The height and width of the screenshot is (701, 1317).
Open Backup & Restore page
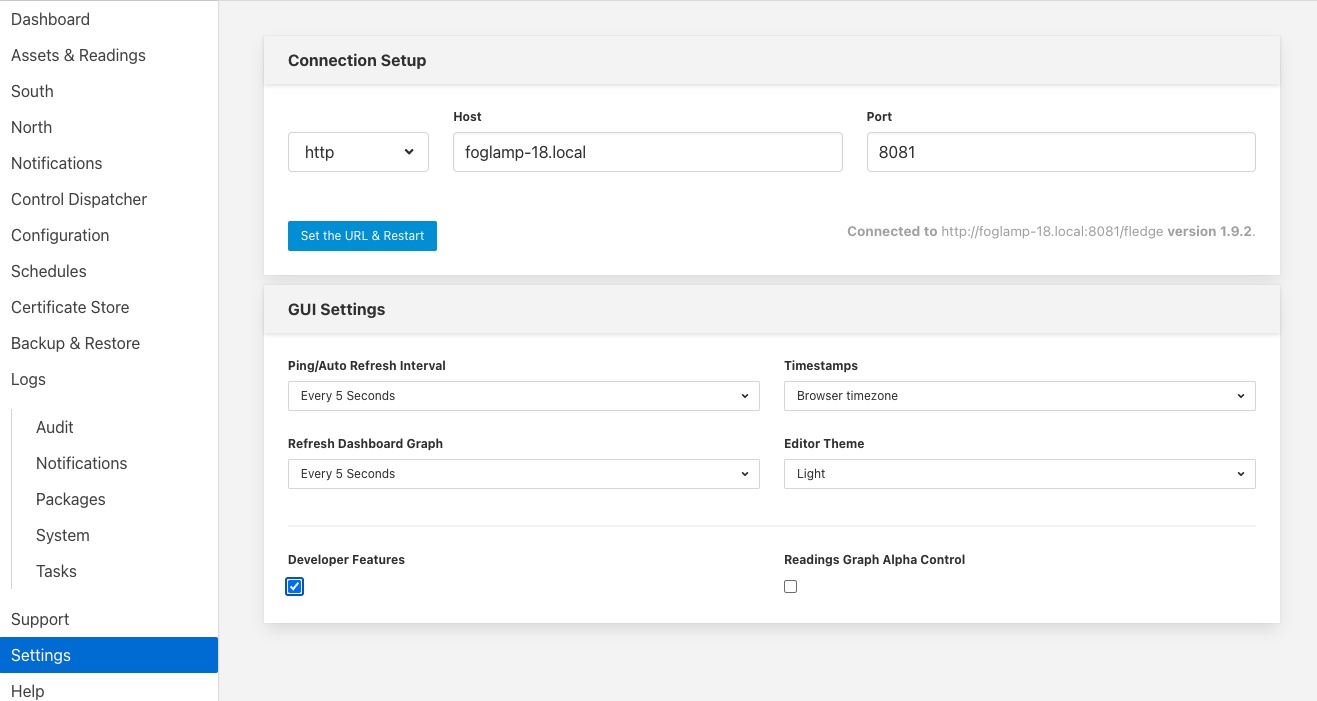[75, 343]
